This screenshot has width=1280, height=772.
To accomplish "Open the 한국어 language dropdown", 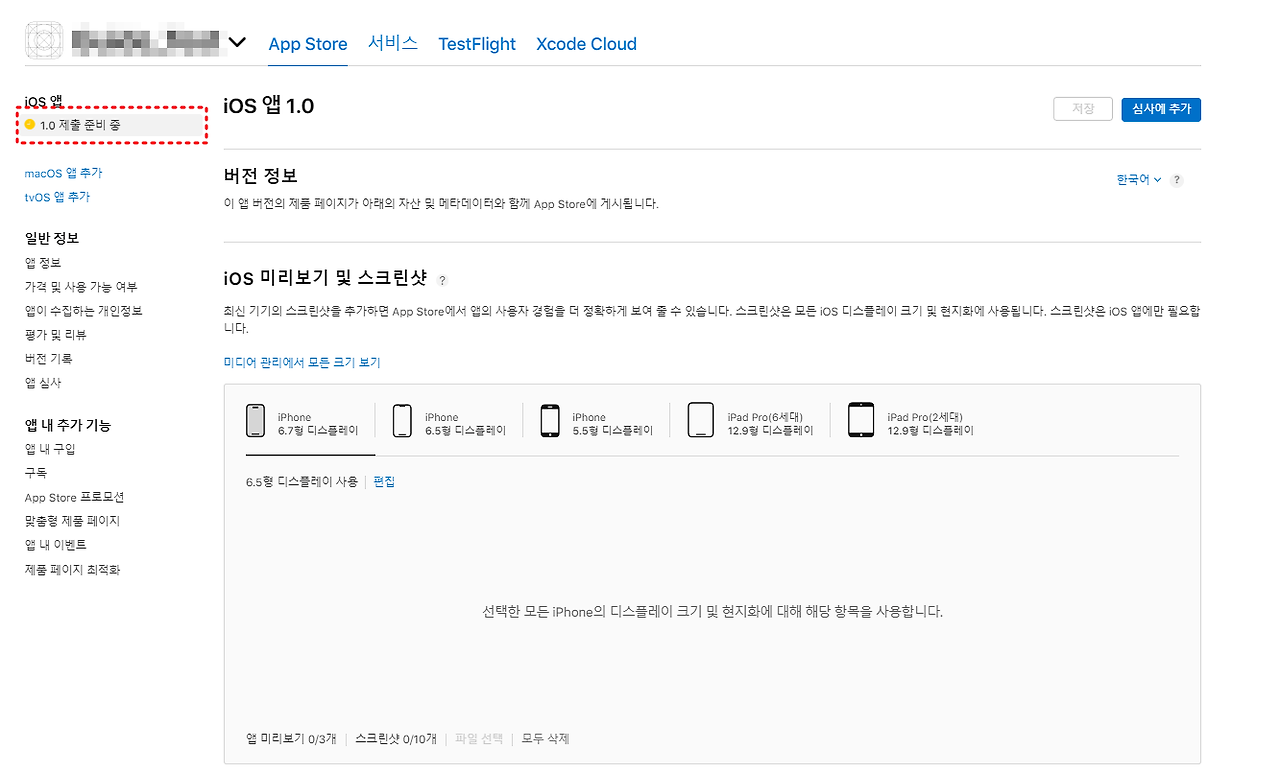I will [x=1139, y=180].
